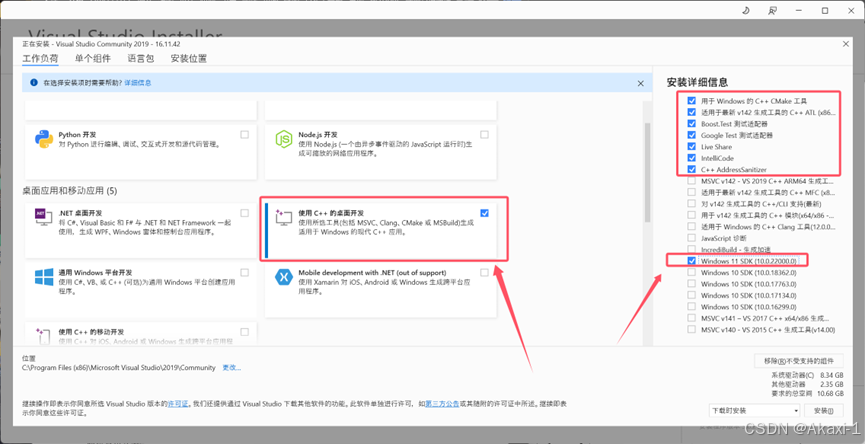Close the installation dialog with the X
The height and width of the screenshot is (444, 865).
[846, 44]
